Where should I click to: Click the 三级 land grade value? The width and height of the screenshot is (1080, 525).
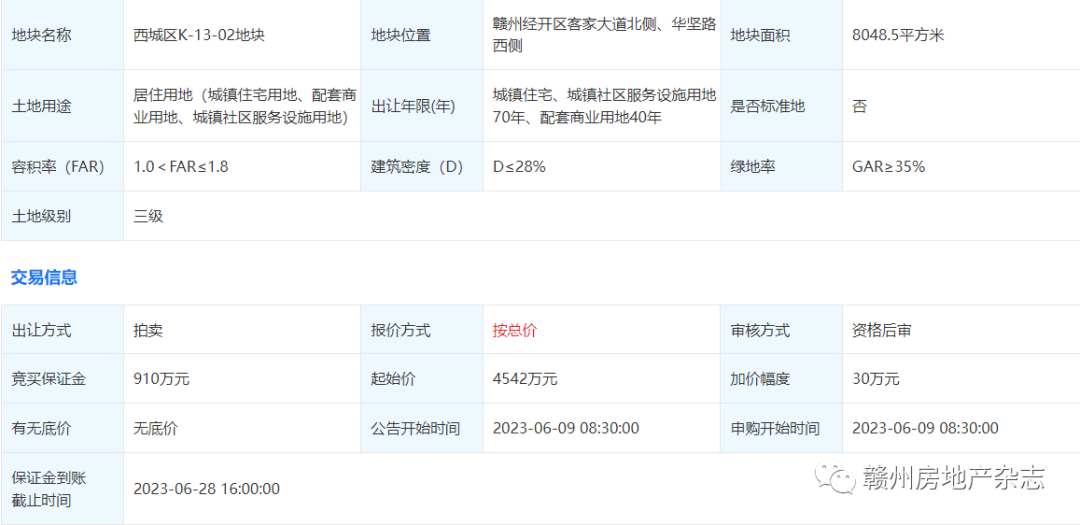click(x=148, y=216)
